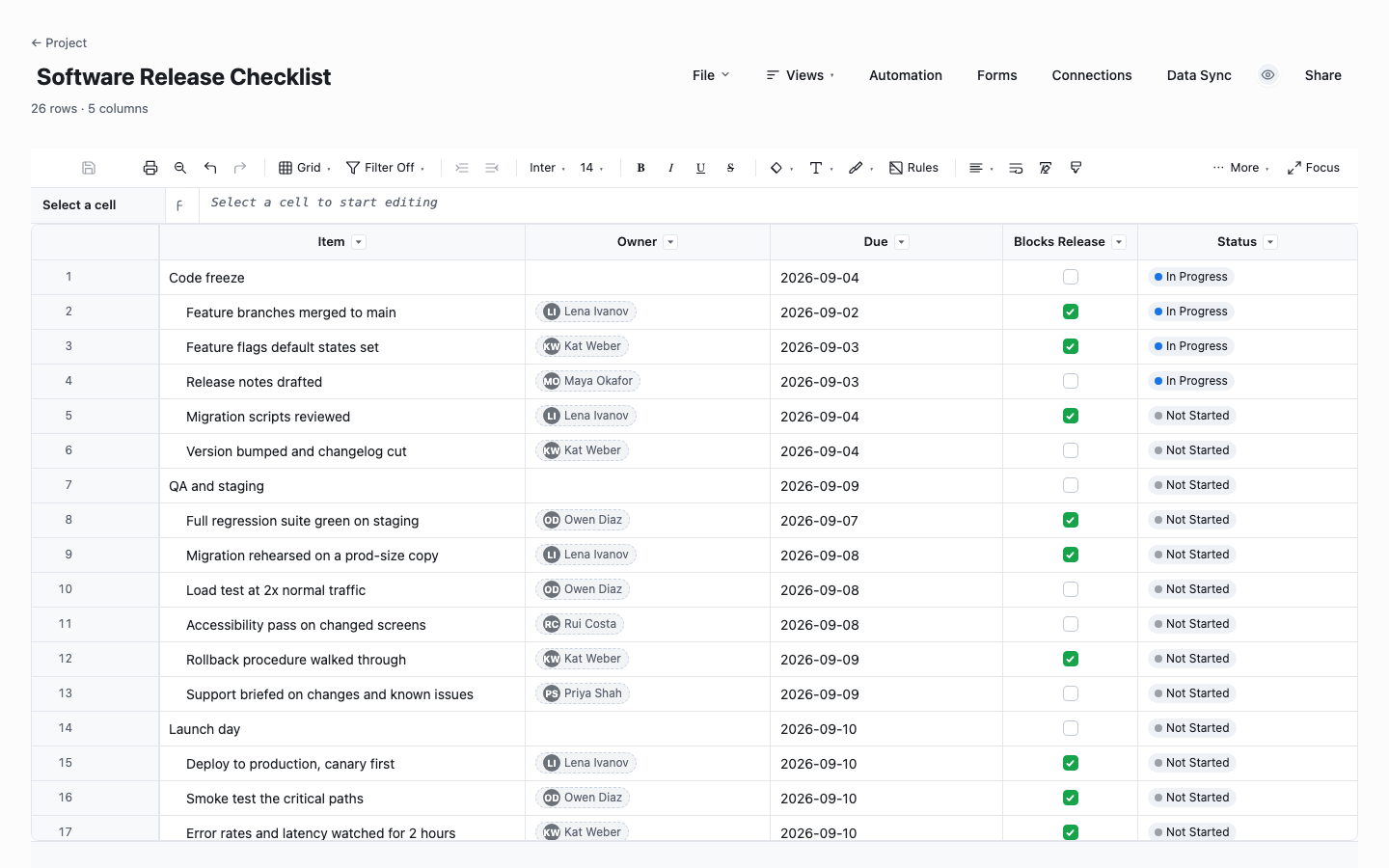Click the indent rows icon

[462, 168]
